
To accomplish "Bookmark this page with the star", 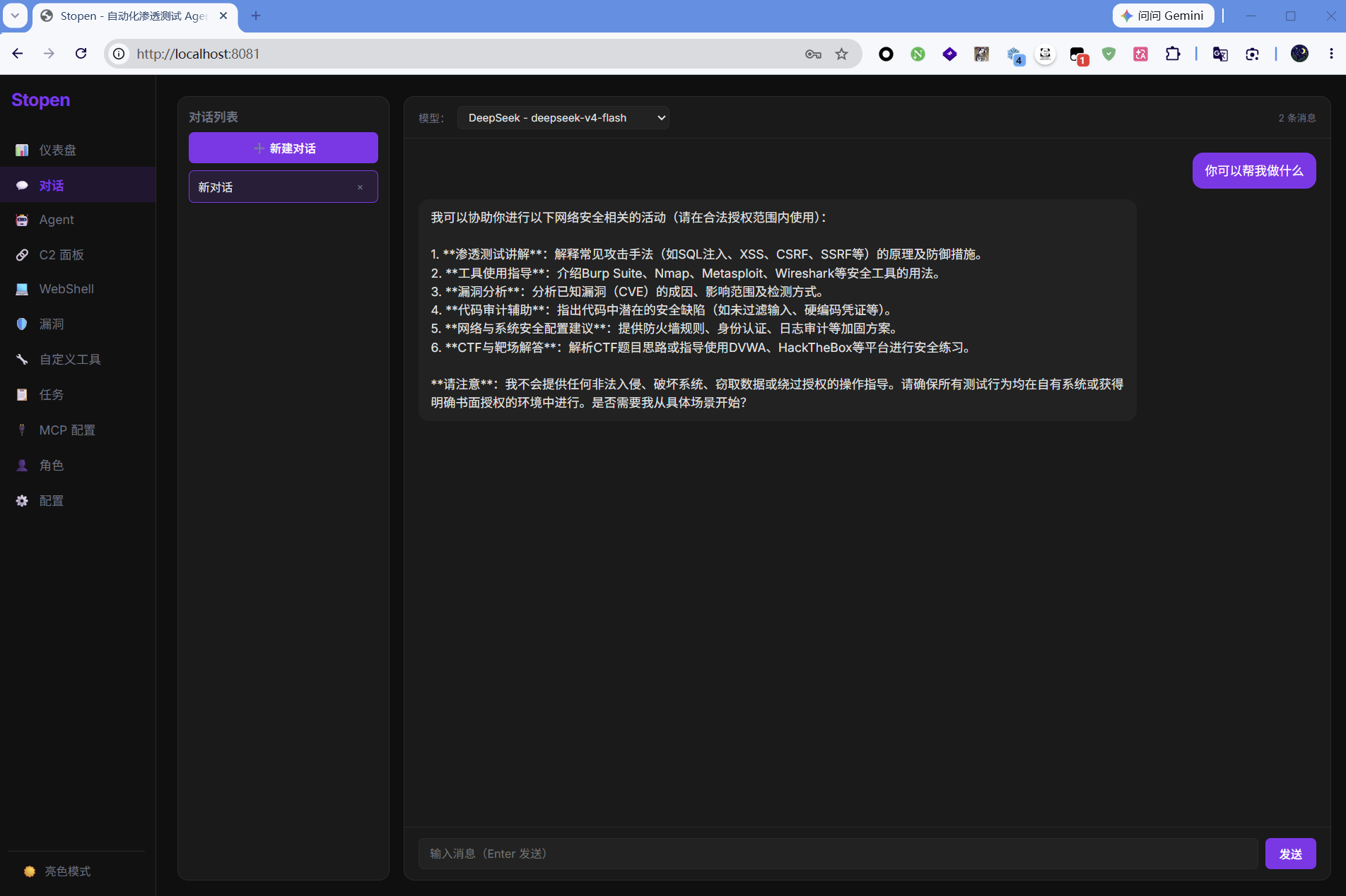I will (x=841, y=54).
